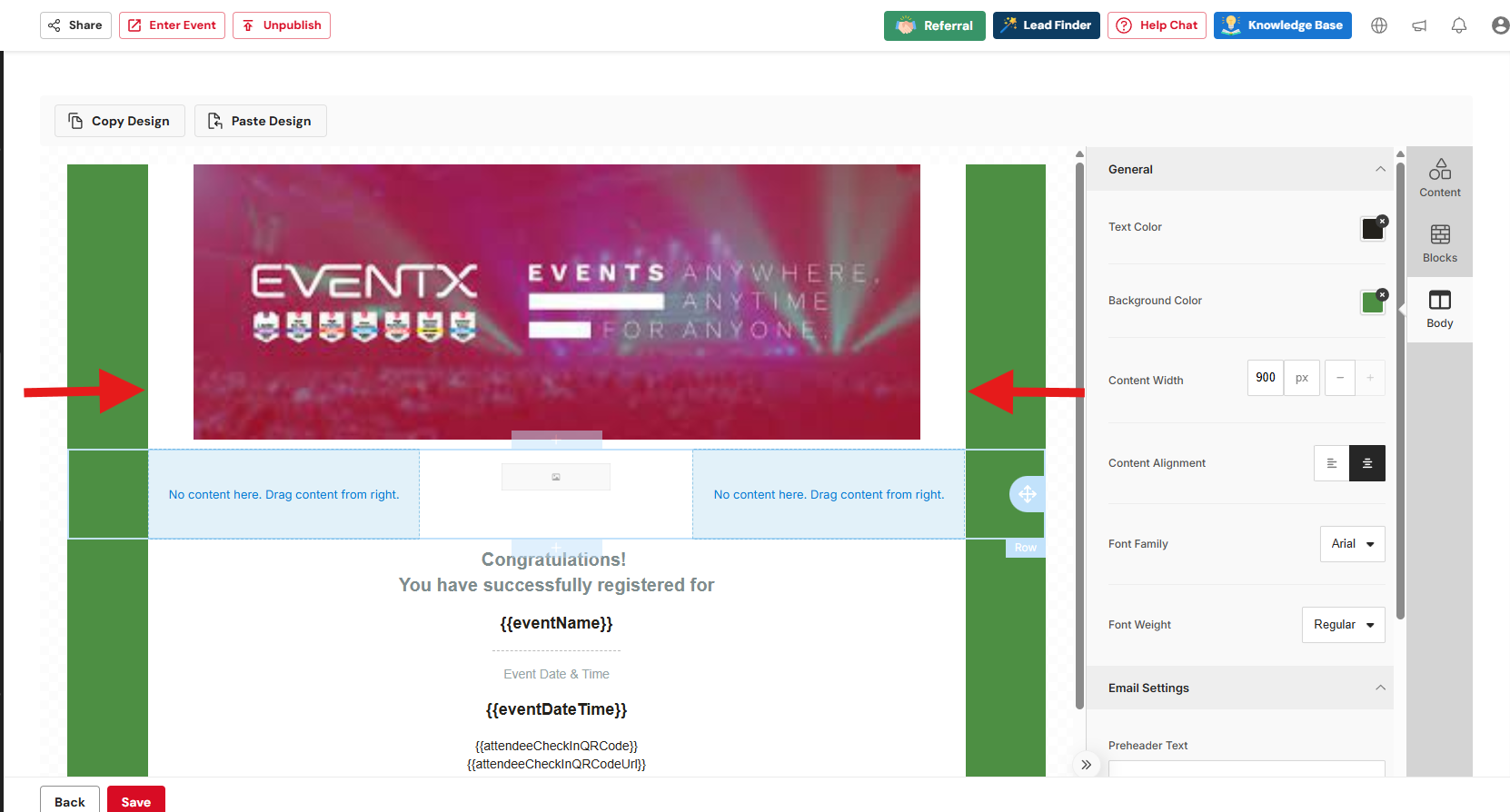This screenshot has height=812, width=1510.
Task: Select the image placeholder in middle column
Action: [x=556, y=477]
